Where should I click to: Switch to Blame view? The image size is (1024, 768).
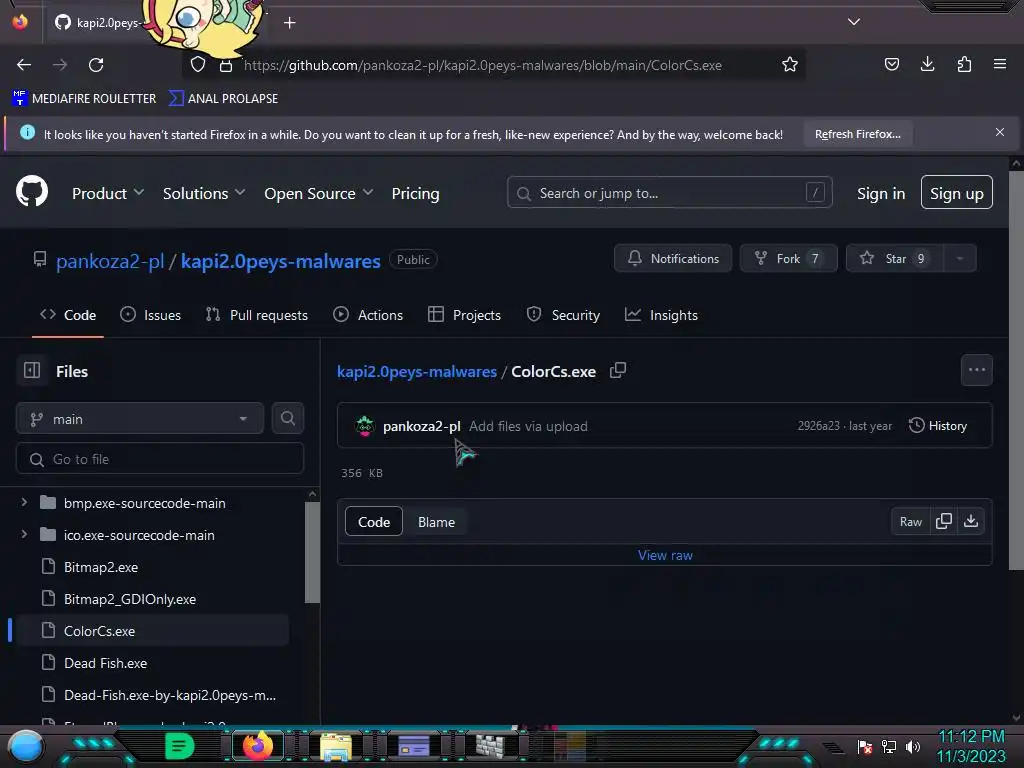[x=436, y=522]
